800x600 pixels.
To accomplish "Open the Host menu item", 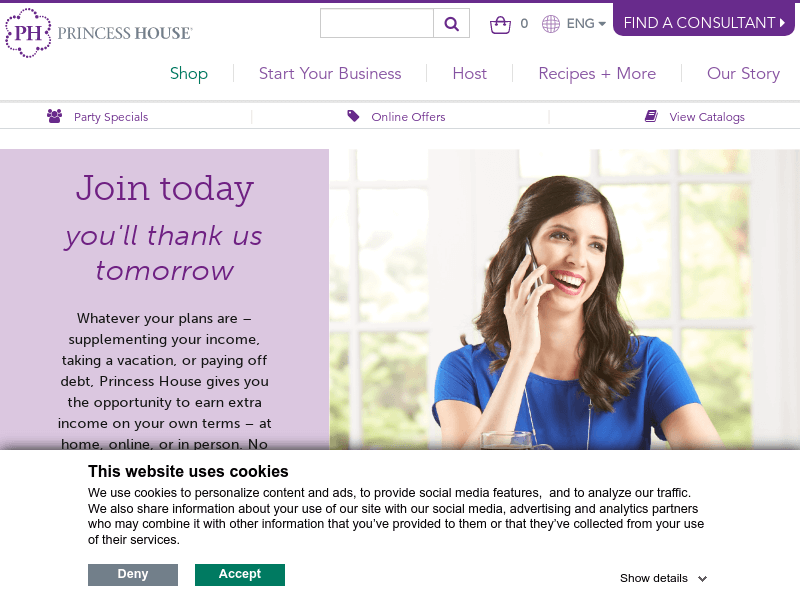I will [469, 73].
